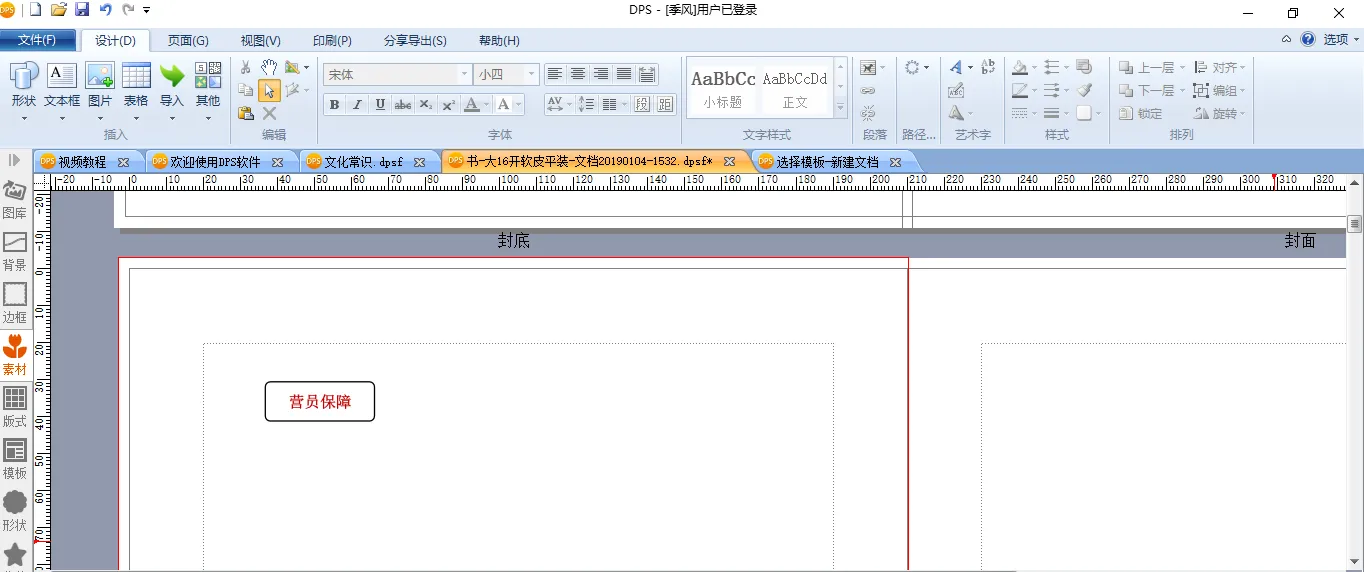Open the 宋体 font name dropdown
Image resolution: width=1364 pixels, height=572 pixels.
pos(464,75)
